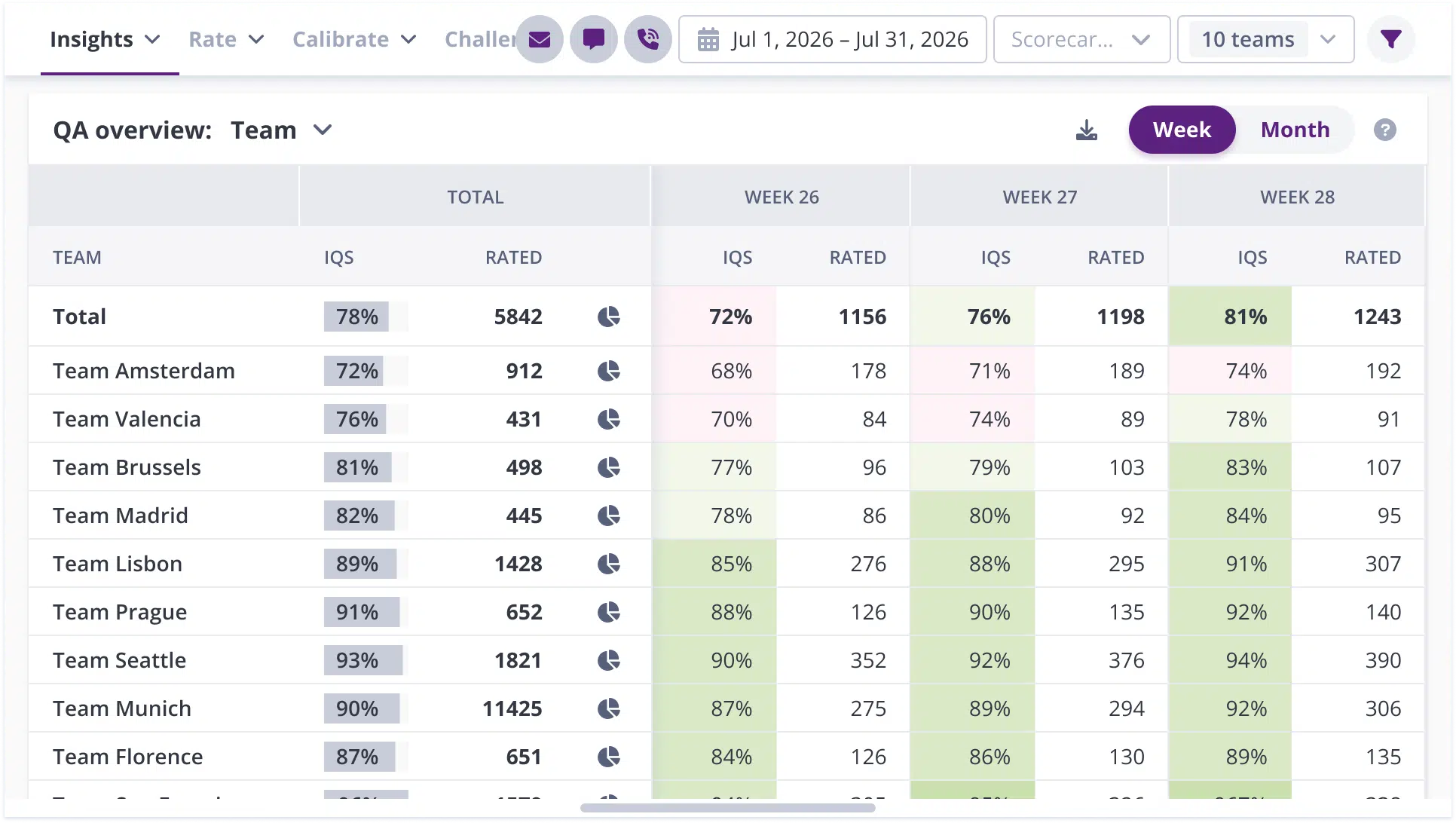
Task: Open the Calibrate menu
Action: coord(354,39)
